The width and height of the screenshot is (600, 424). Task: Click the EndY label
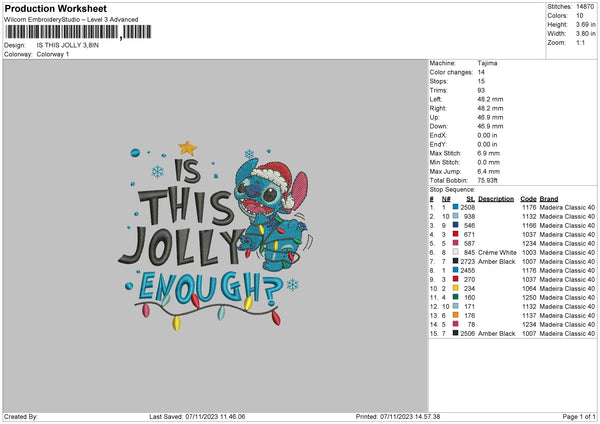438,144
